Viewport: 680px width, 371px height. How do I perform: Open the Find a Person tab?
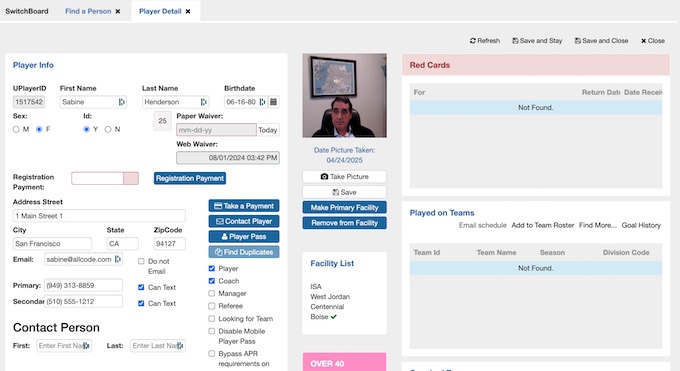pos(88,11)
